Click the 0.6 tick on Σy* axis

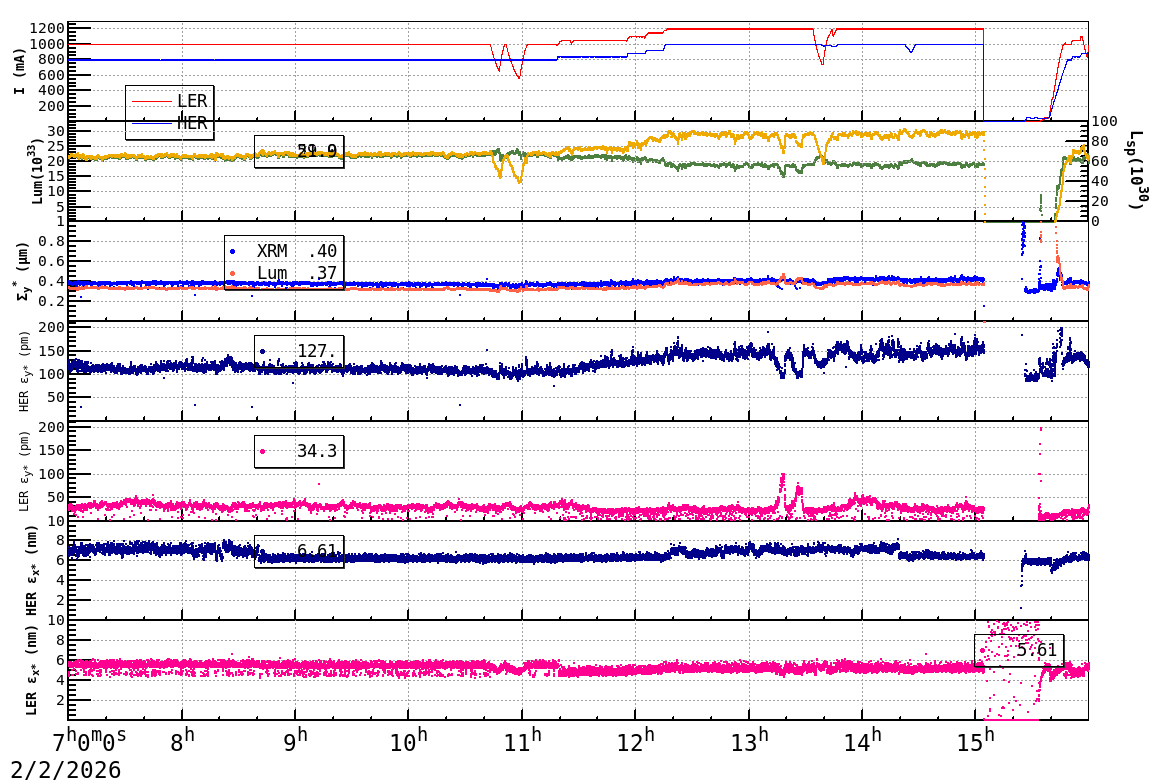53,261
